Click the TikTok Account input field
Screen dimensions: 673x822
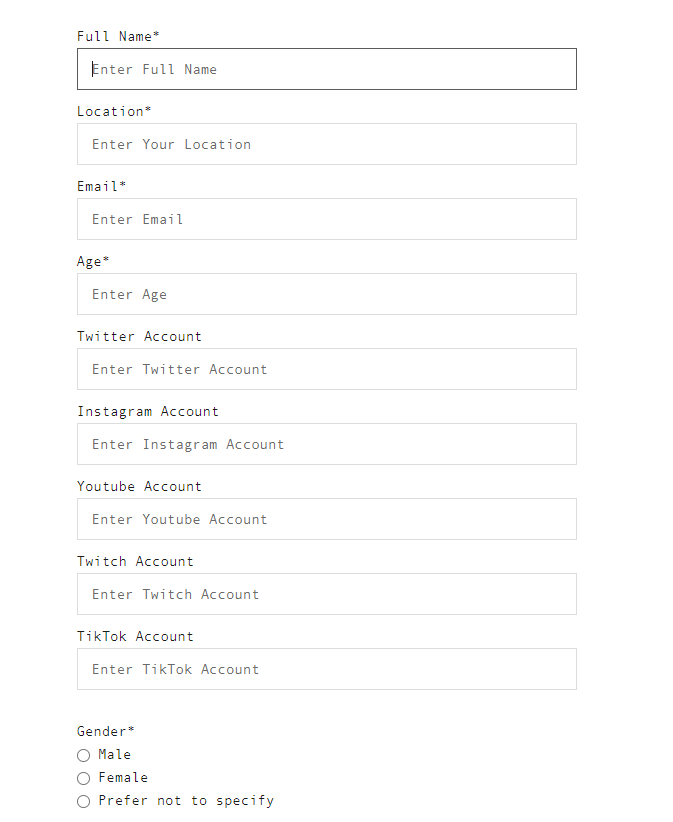click(x=327, y=669)
